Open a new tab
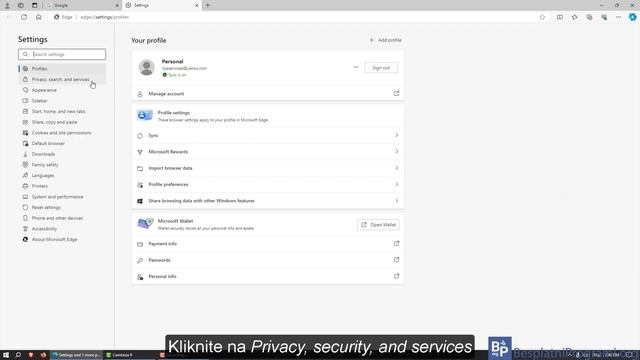 point(208,5)
